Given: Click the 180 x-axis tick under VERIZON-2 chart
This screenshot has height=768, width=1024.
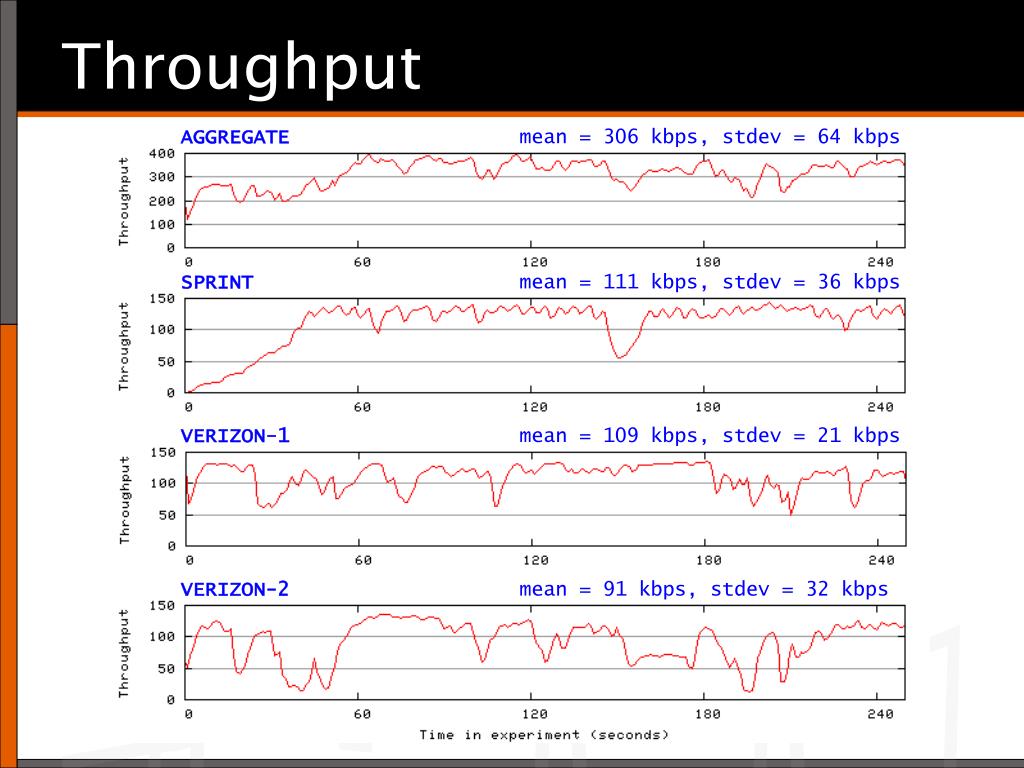Looking at the screenshot, I should 707,714.
